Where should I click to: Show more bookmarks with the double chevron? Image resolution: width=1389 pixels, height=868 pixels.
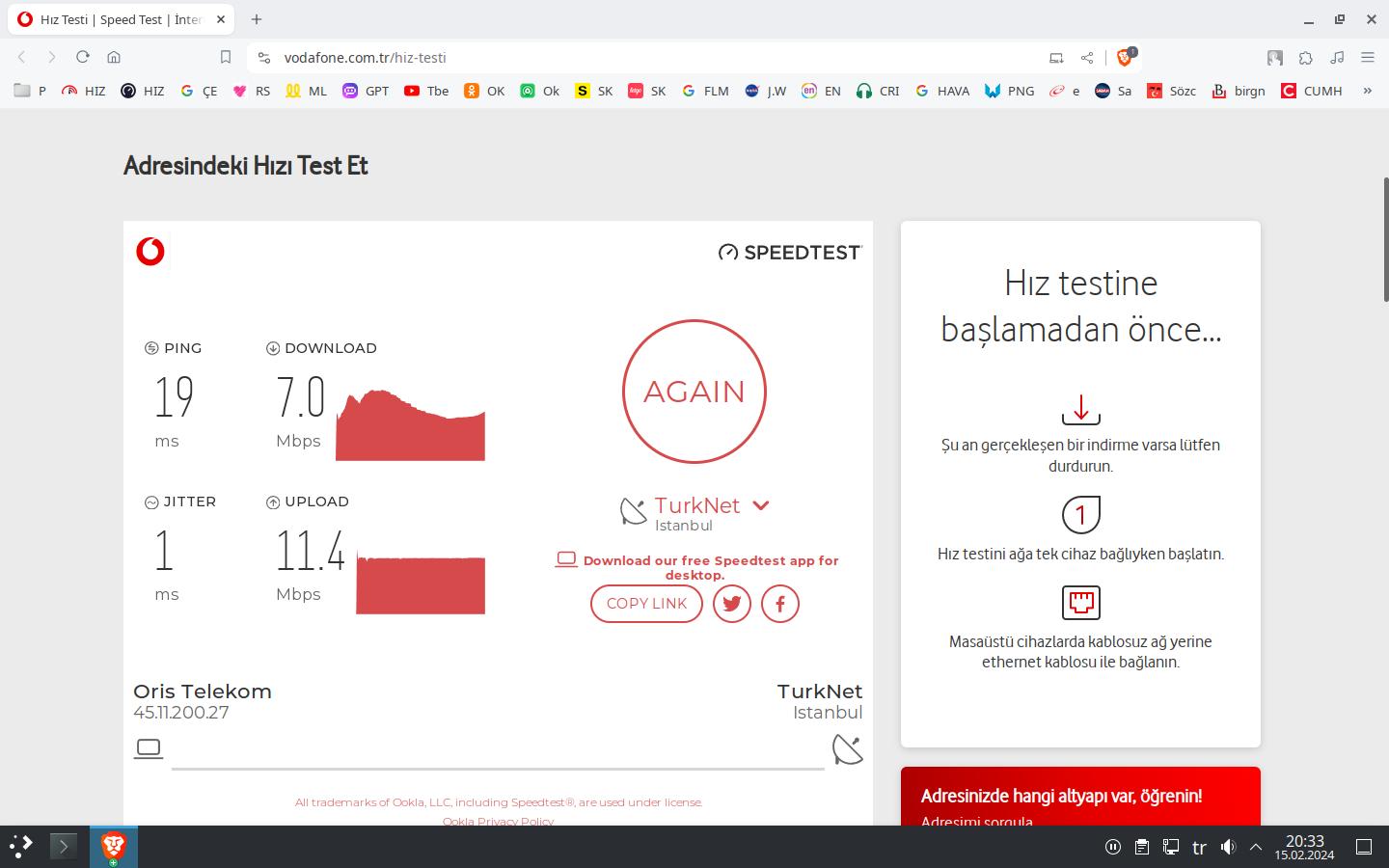pyautogui.click(x=1367, y=91)
